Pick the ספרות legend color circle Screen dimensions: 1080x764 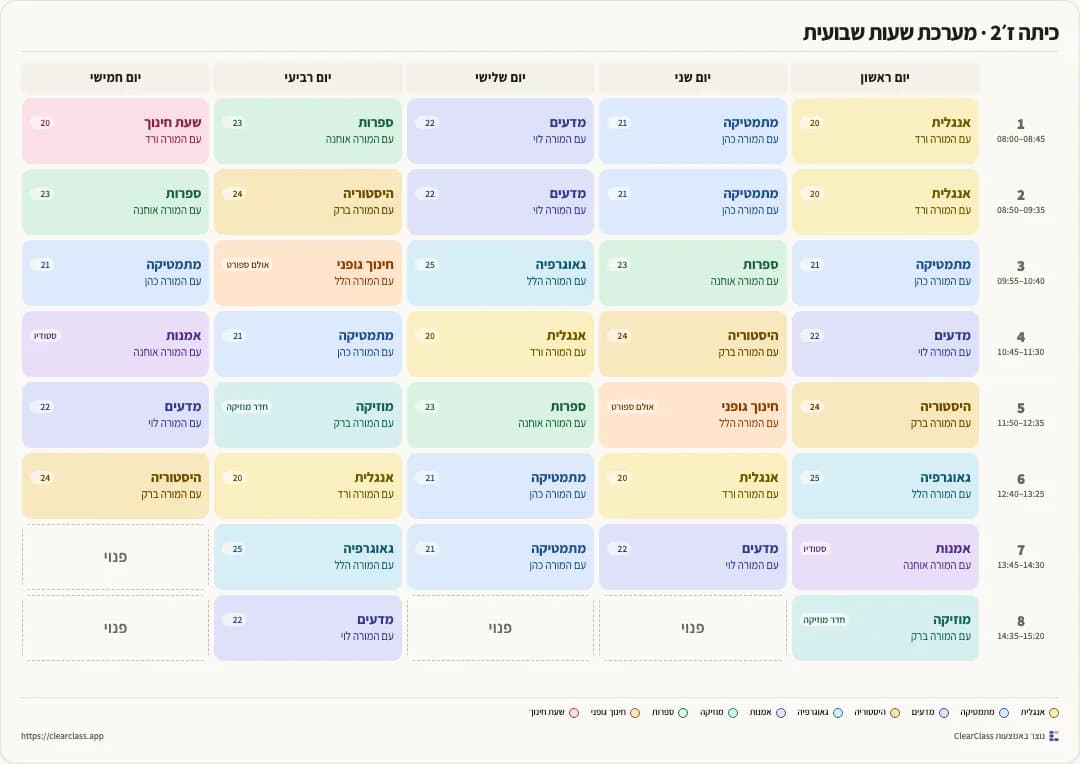tap(683, 713)
